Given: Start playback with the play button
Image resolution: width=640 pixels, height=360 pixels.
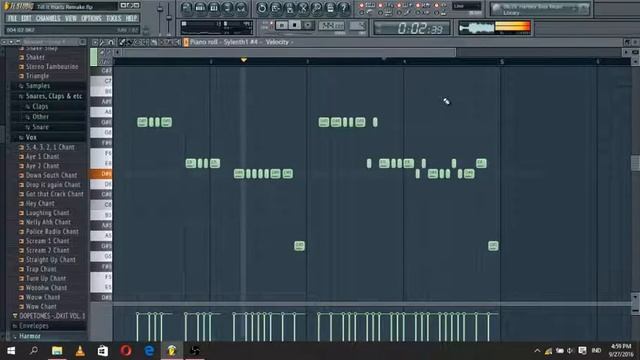Looking at the screenshot, I should 282,25.
